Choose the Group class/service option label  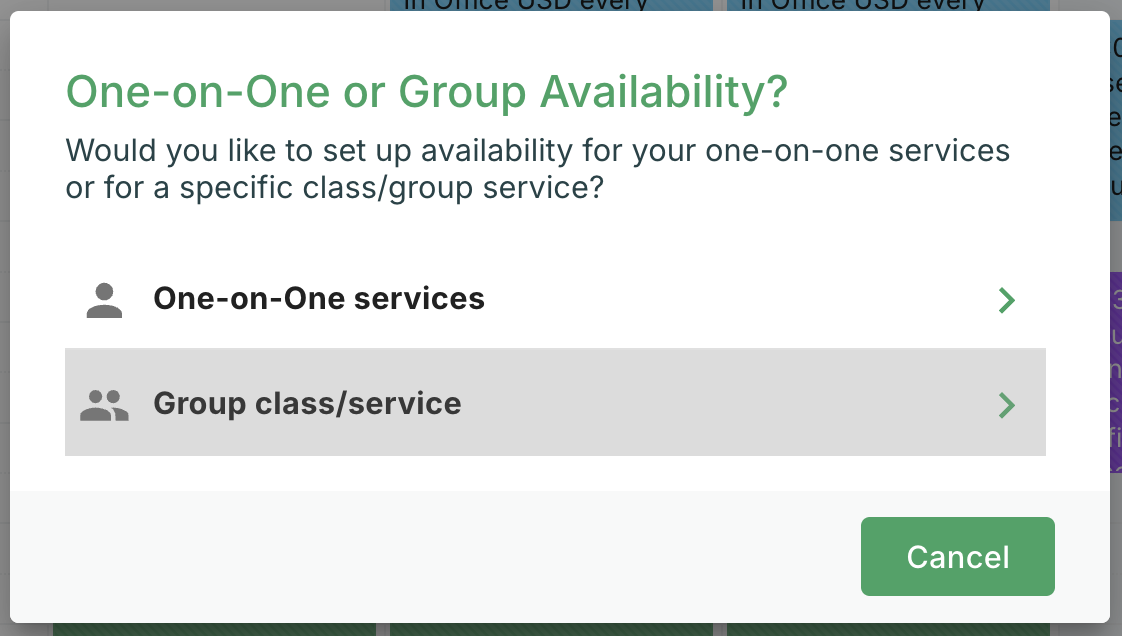tap(307, 403)
